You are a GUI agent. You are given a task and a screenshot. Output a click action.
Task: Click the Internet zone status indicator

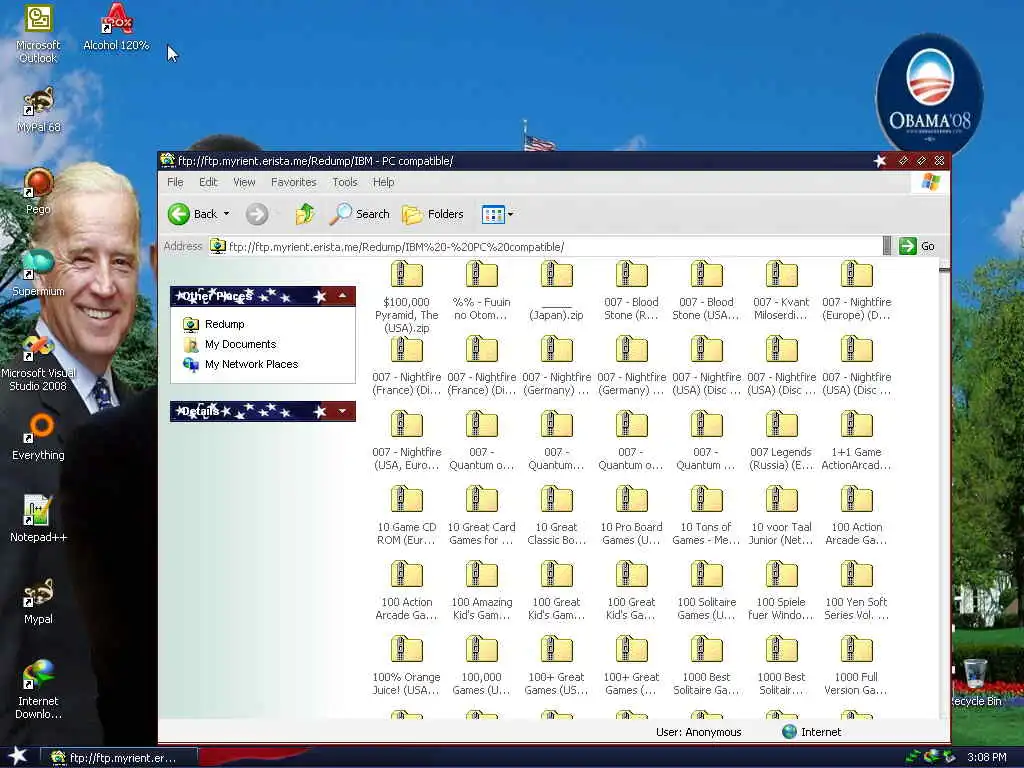[812, 732]
